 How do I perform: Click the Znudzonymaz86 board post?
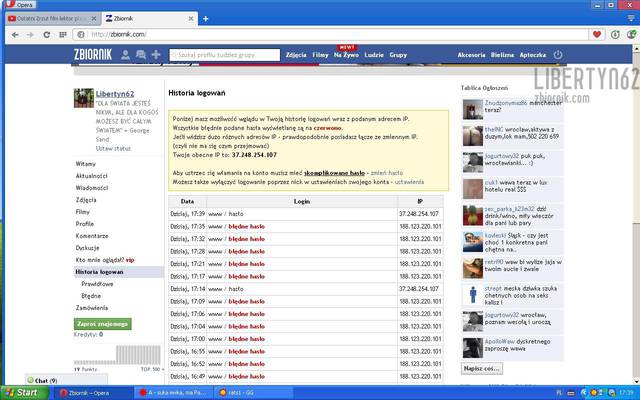pyautogui.click(x=513, y=109)
